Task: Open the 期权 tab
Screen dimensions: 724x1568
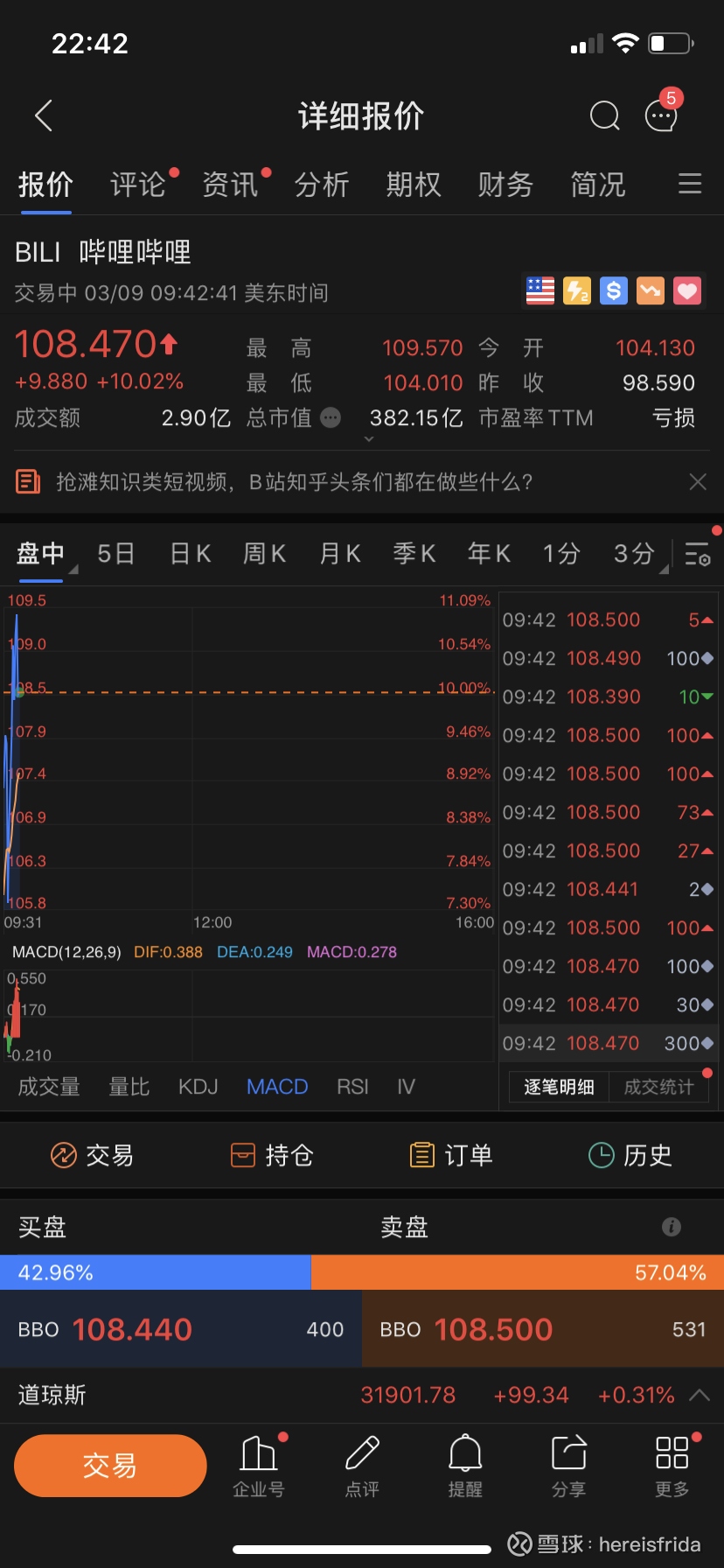Action: (414, 185)
